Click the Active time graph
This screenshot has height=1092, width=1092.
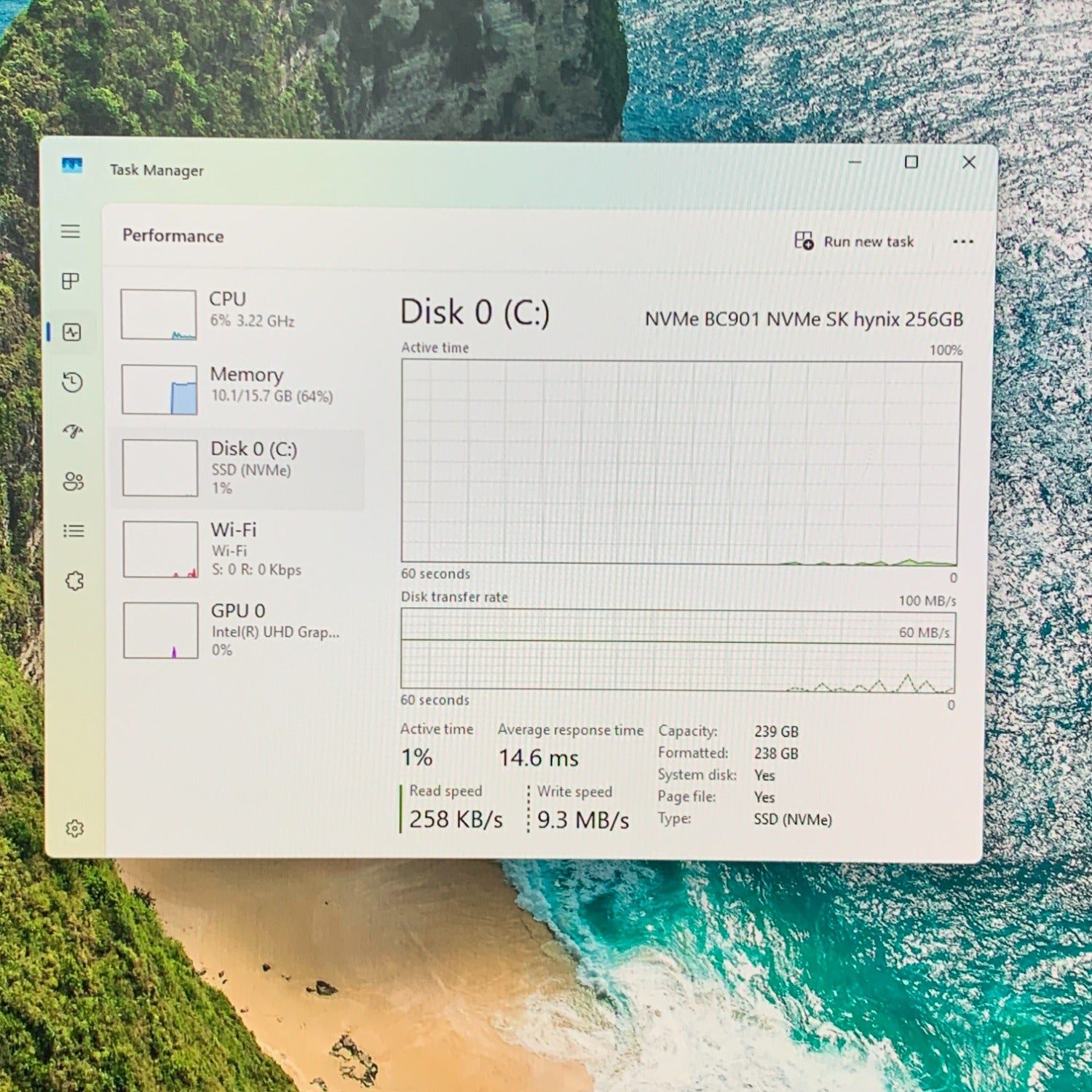click(x=679, y=462)
